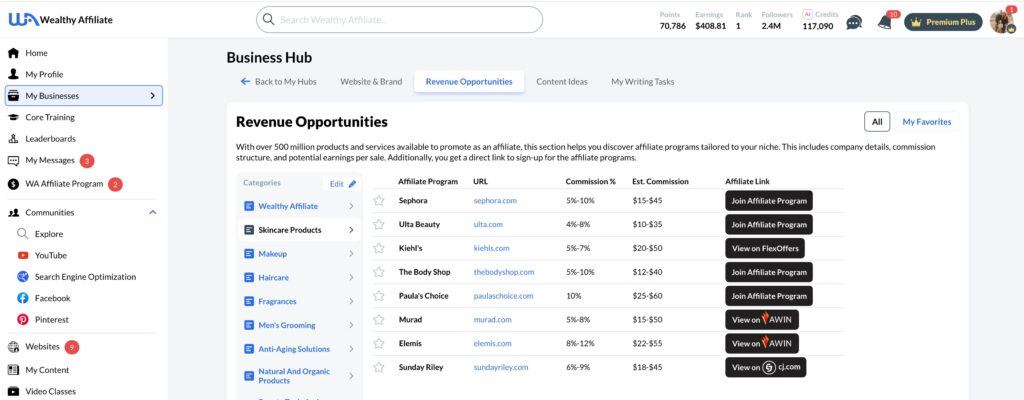Click the user profile avatar
The image size is (1024, 400).
(1002, 22)
